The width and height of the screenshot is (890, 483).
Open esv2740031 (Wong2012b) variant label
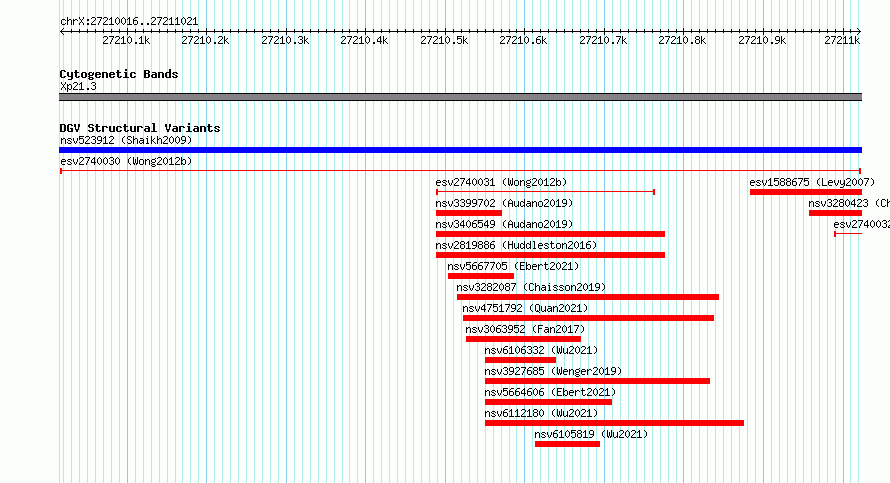[501, 182]
